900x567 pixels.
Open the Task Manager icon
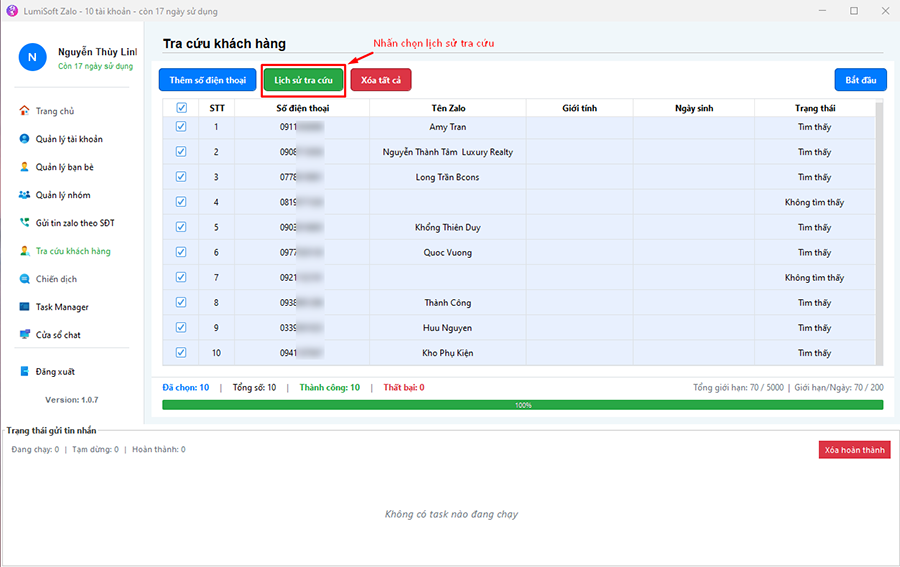point(24,307)
